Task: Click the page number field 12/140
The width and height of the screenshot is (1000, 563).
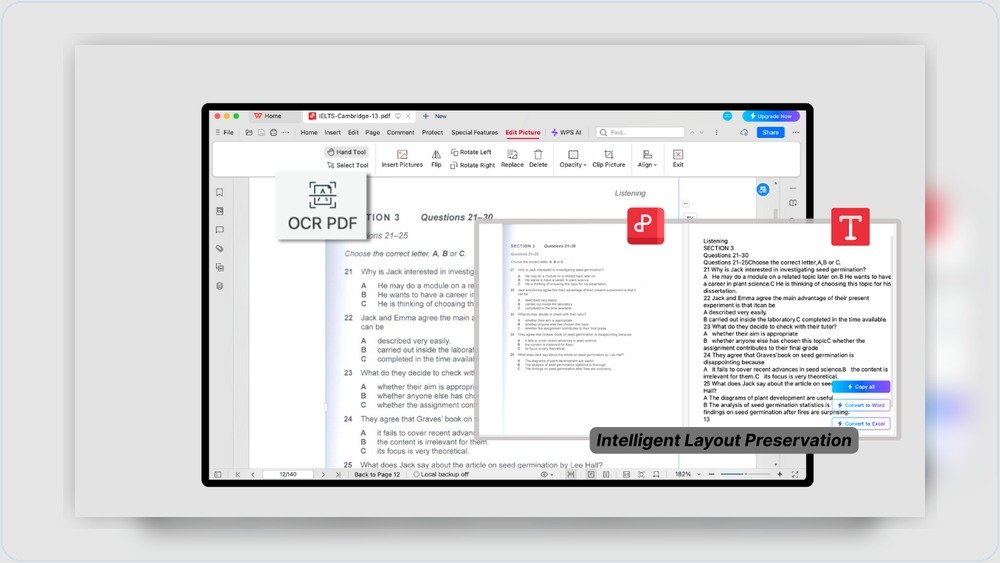Action: [288, 474]
